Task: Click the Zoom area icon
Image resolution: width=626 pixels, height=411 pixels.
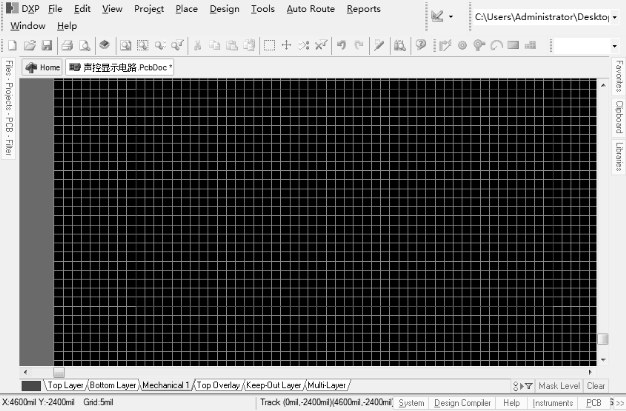Action: pos(143,45)
